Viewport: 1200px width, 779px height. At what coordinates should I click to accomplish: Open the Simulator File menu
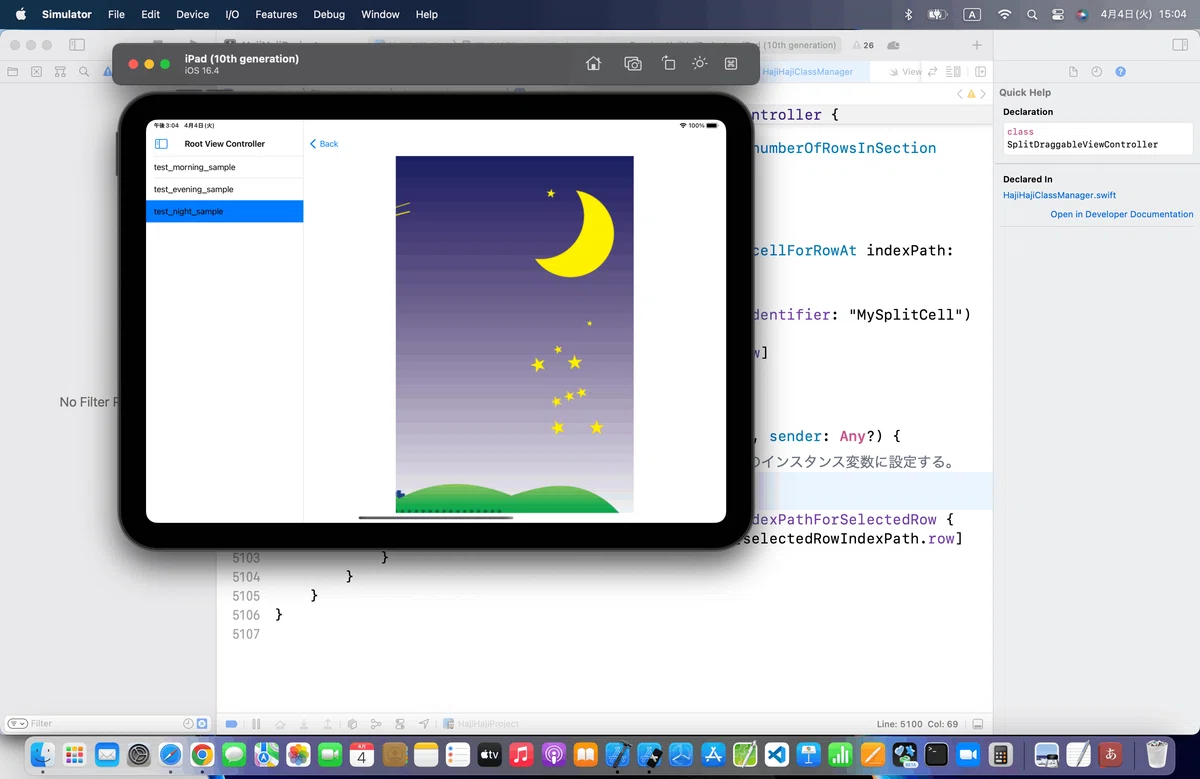pos(116,14)
